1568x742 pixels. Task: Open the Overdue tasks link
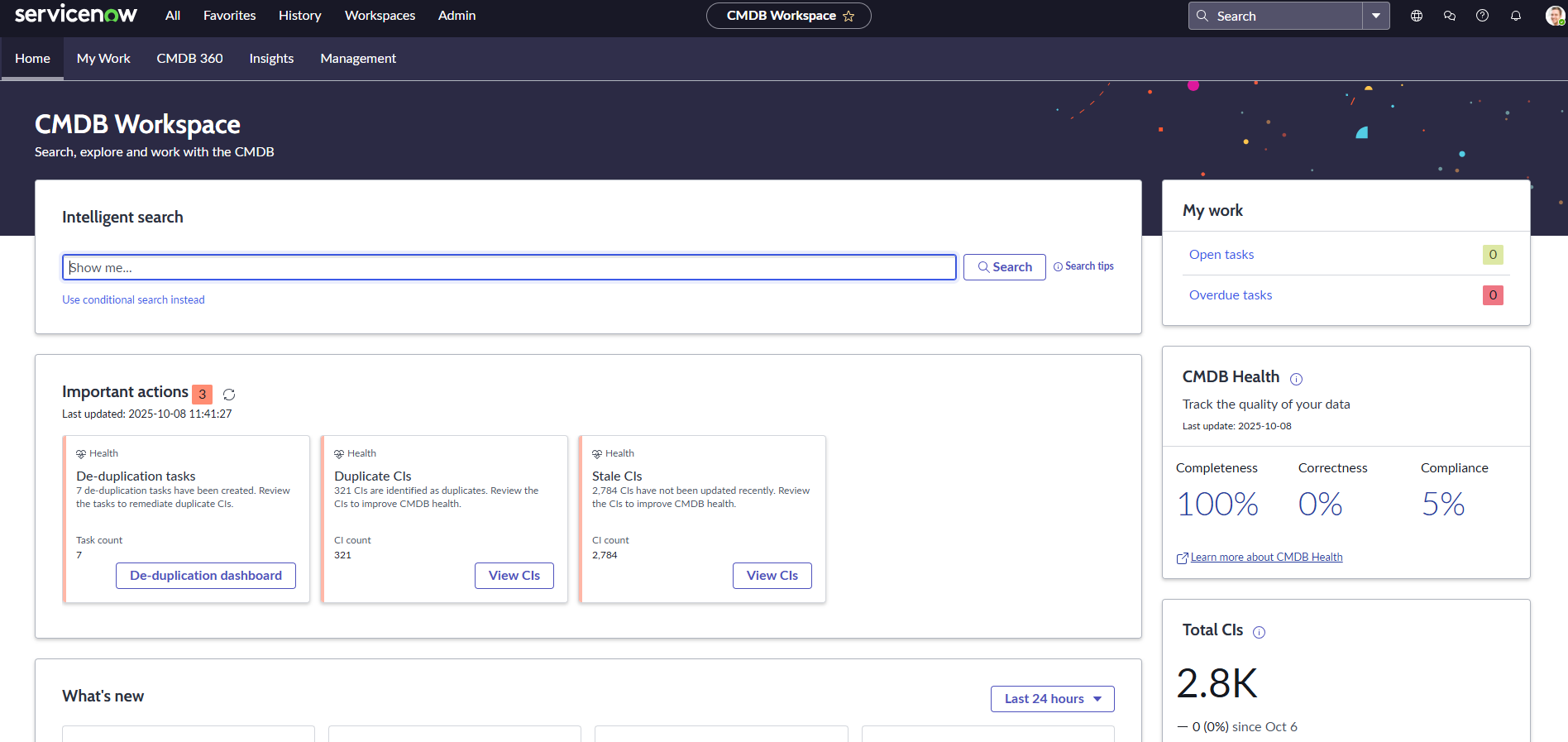pyautogui.click(x=1231, y=295)
